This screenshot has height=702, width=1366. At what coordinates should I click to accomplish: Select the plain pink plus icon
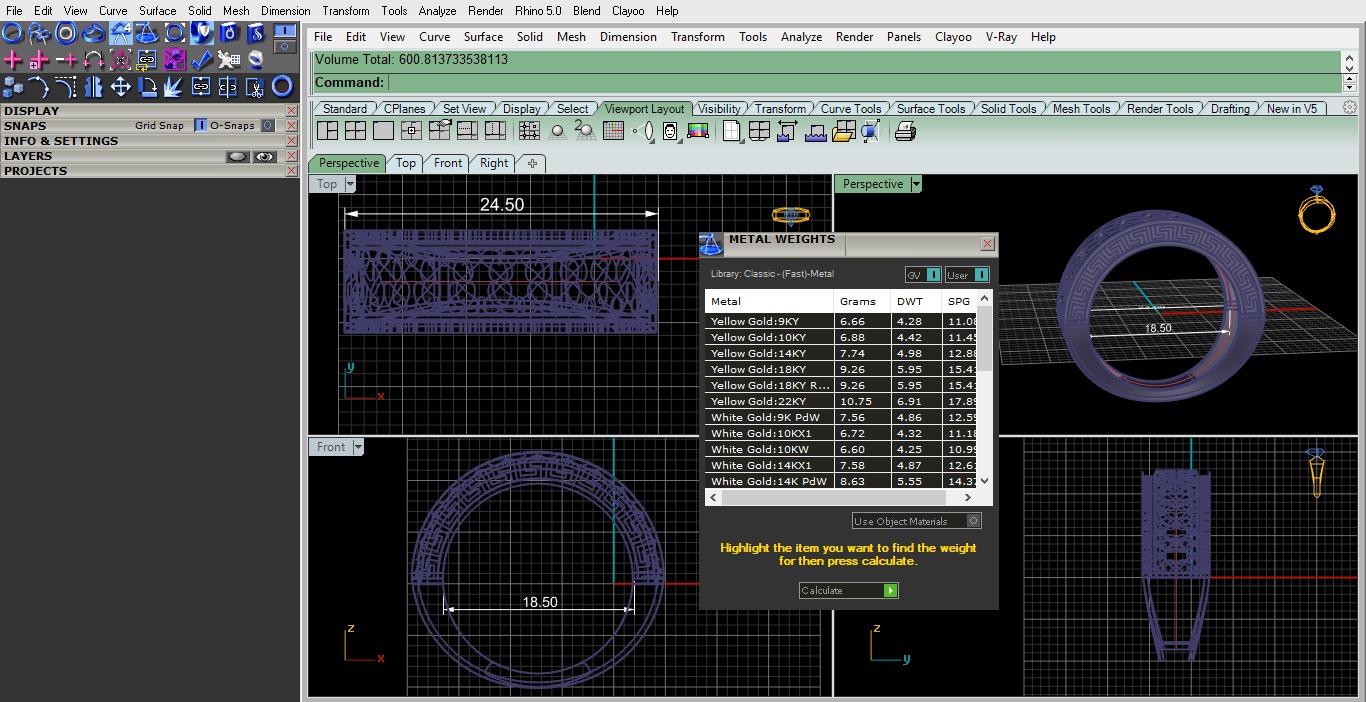tap(12, 60)
